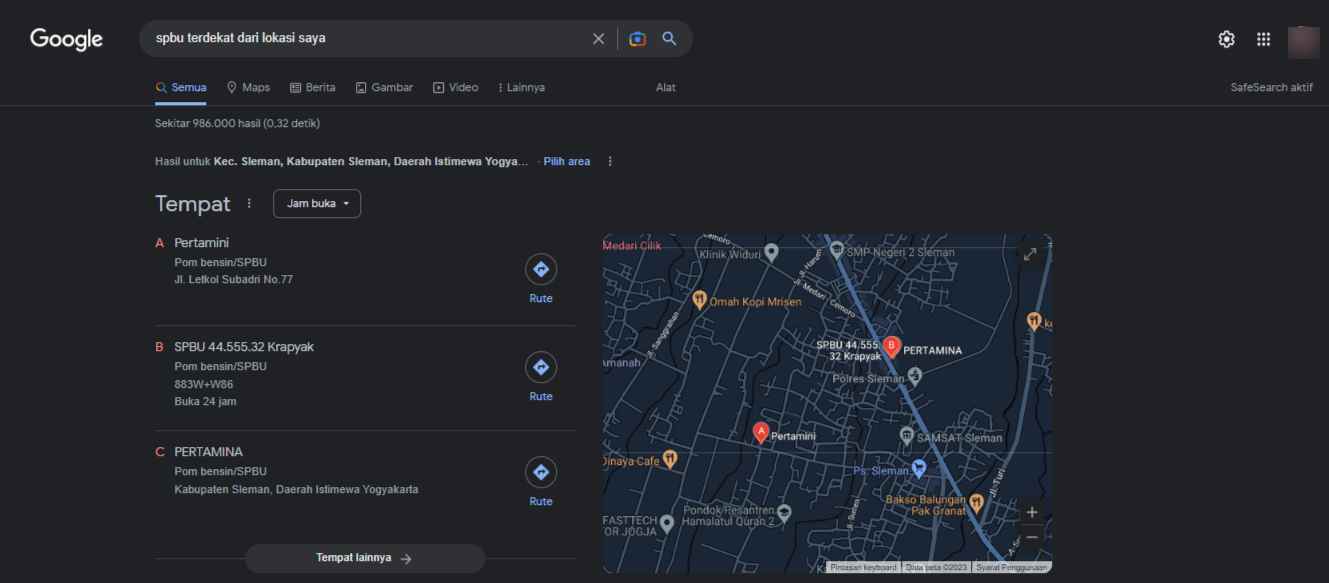Open the Alat tools option
This screenshot has width=1329, height=583.
pos(665,88)
